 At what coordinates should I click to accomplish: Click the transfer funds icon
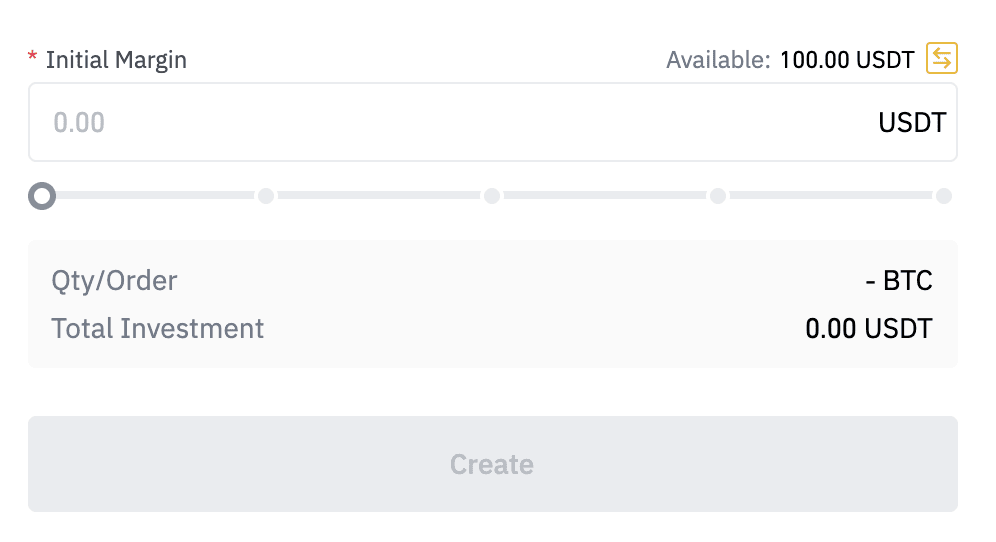942,59
